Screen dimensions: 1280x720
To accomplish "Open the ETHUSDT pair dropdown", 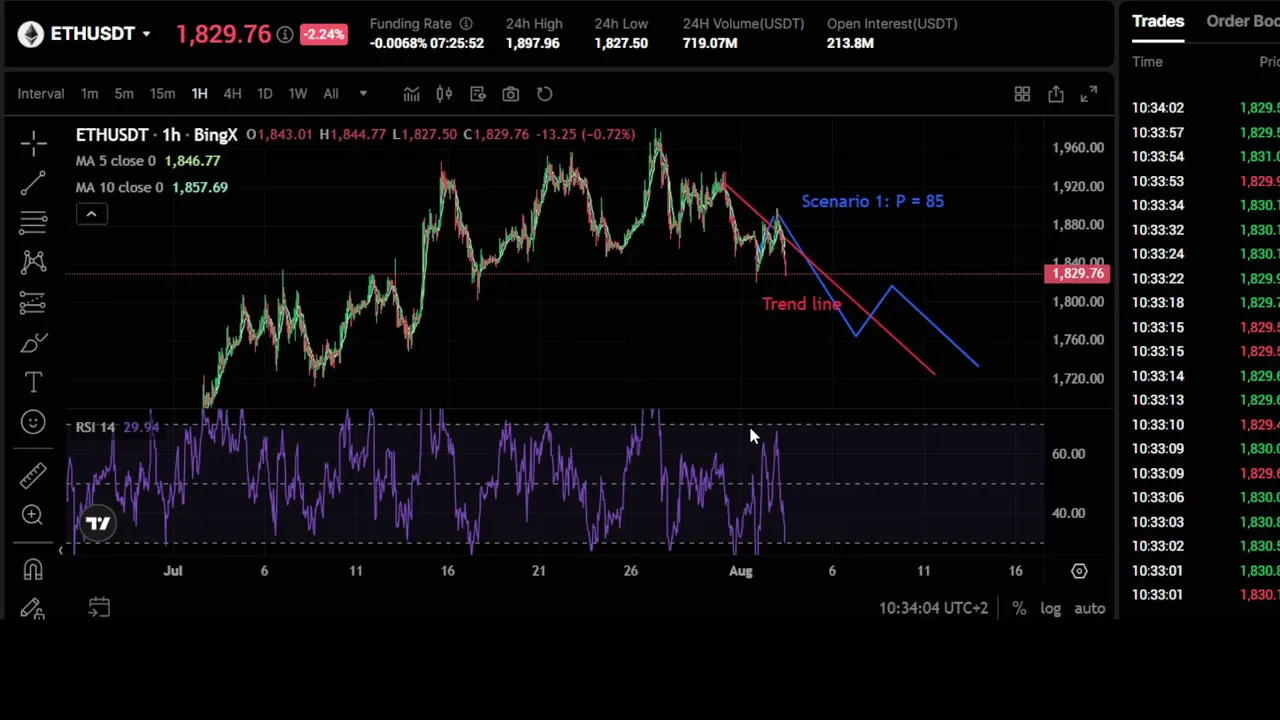I will point(146,34).
